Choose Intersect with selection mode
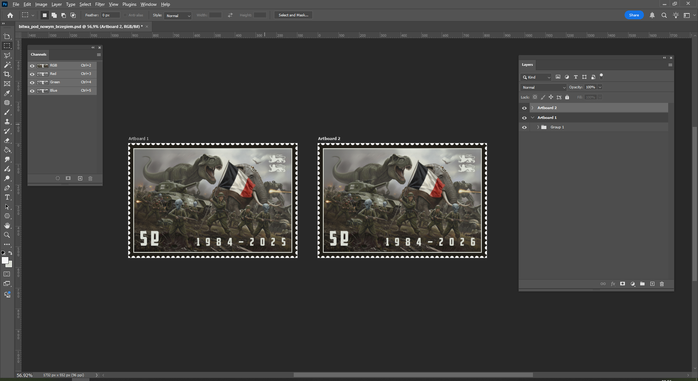This screenshot has height=381, width=698. pos(73,15)
